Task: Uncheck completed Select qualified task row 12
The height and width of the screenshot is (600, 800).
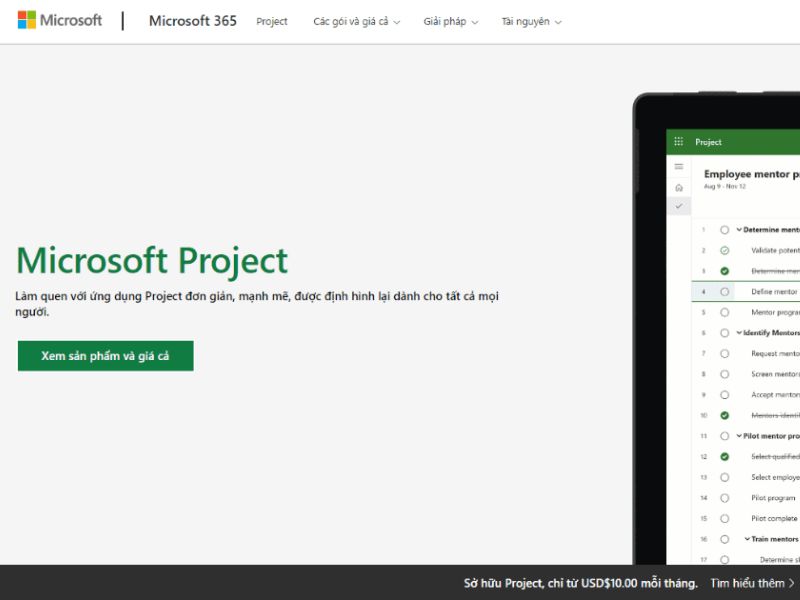Action: click(x=724, y=457)
